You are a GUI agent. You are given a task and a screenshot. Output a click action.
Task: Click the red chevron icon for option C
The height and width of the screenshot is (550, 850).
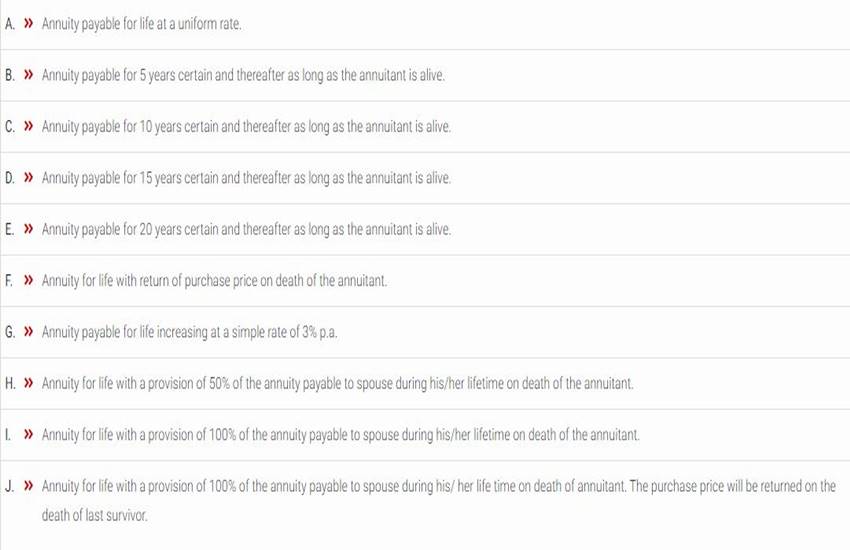(28, 127)
